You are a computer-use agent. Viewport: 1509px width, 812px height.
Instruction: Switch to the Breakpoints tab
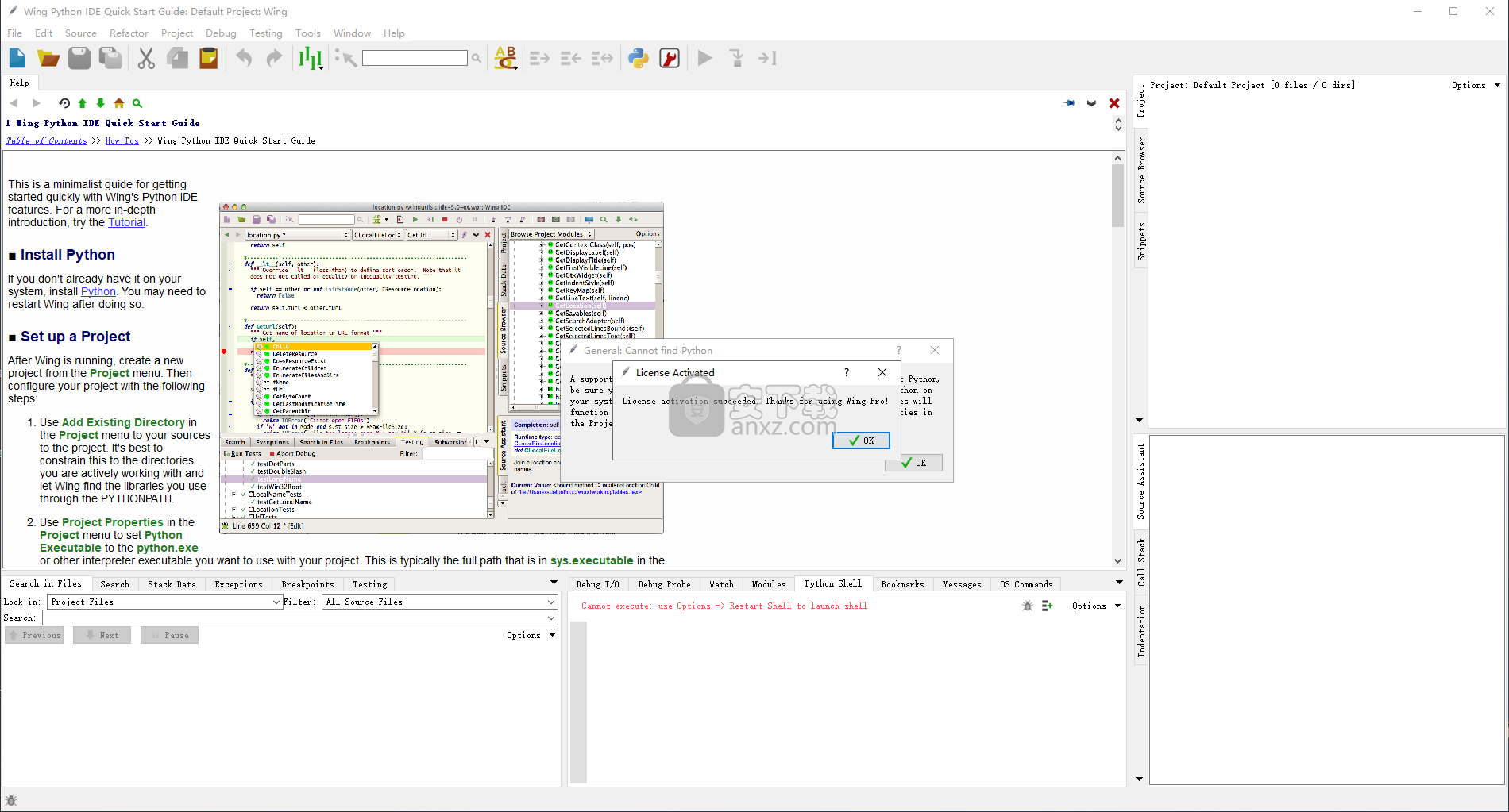tap(307, 584)
